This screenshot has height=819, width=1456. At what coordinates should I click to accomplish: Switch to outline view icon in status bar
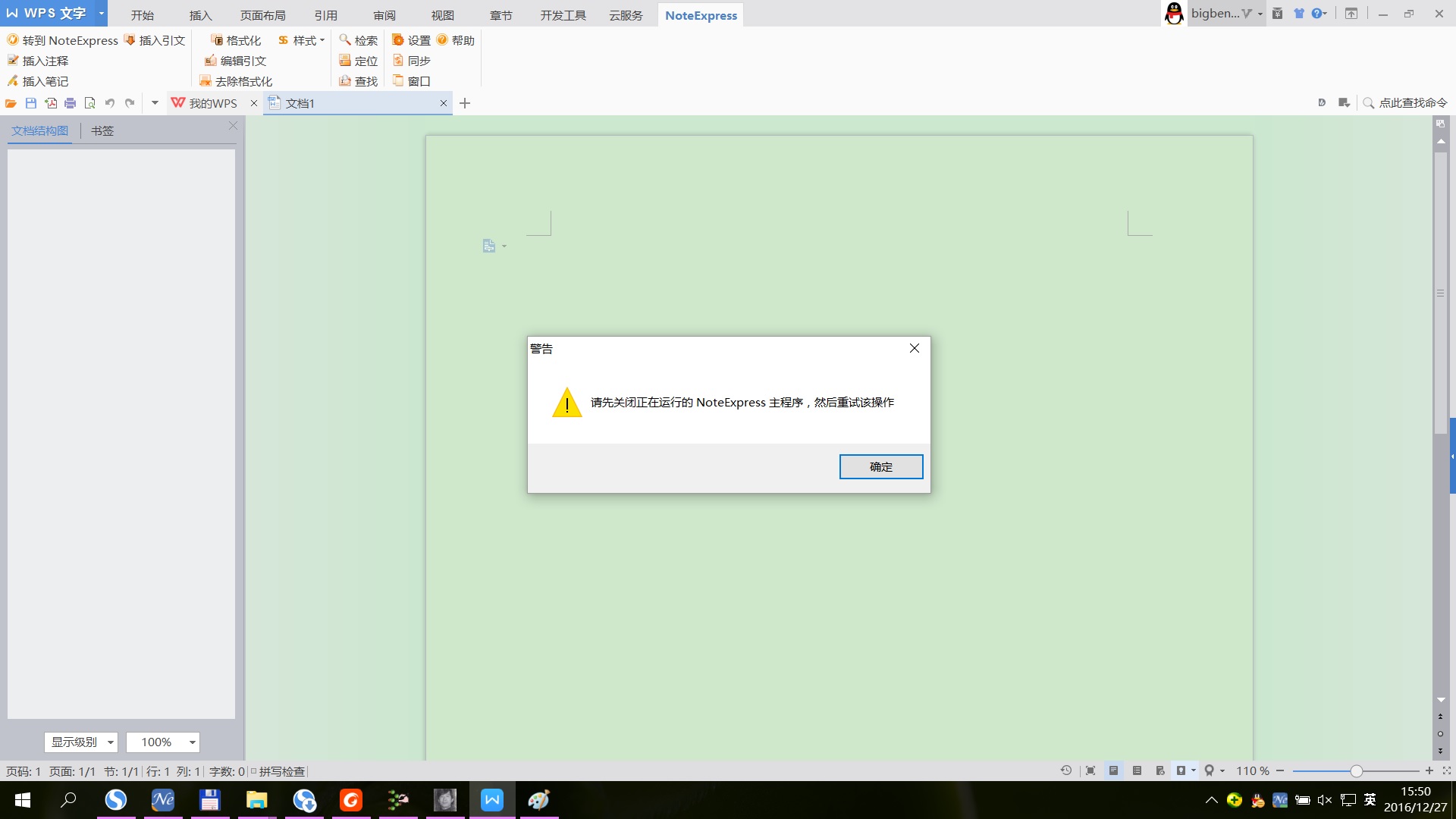pyautogui.click(x=1137, y=770)
